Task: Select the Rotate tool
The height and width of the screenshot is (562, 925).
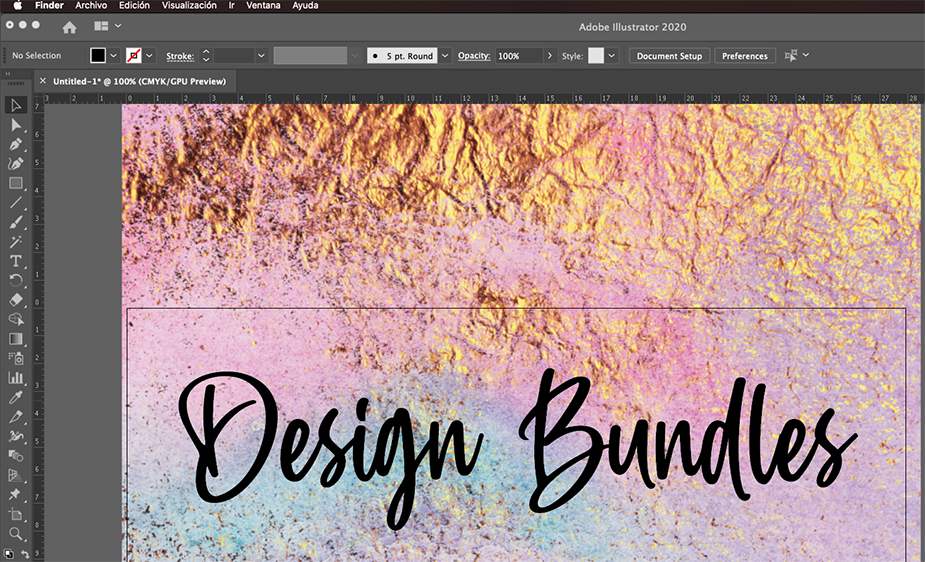Action: pyautogui.click(x=16, y=281)
